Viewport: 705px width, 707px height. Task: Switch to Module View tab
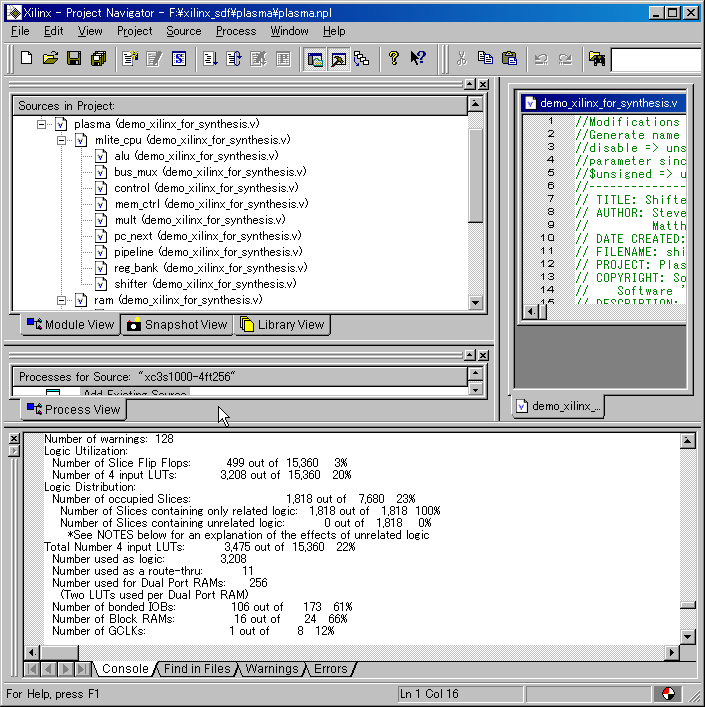pyautogui.click(x=70, y=325)
